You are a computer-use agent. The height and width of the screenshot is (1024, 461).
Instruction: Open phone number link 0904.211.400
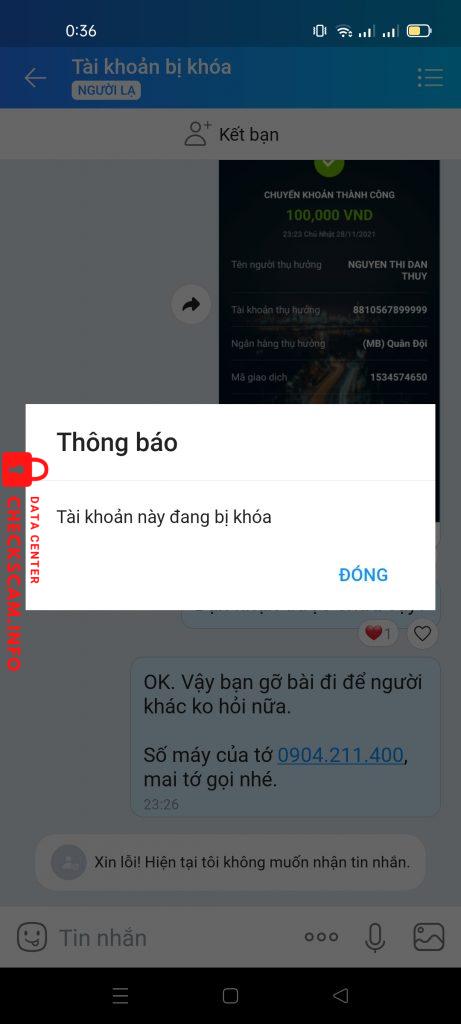pyautogui.click(x=340, y=756)
